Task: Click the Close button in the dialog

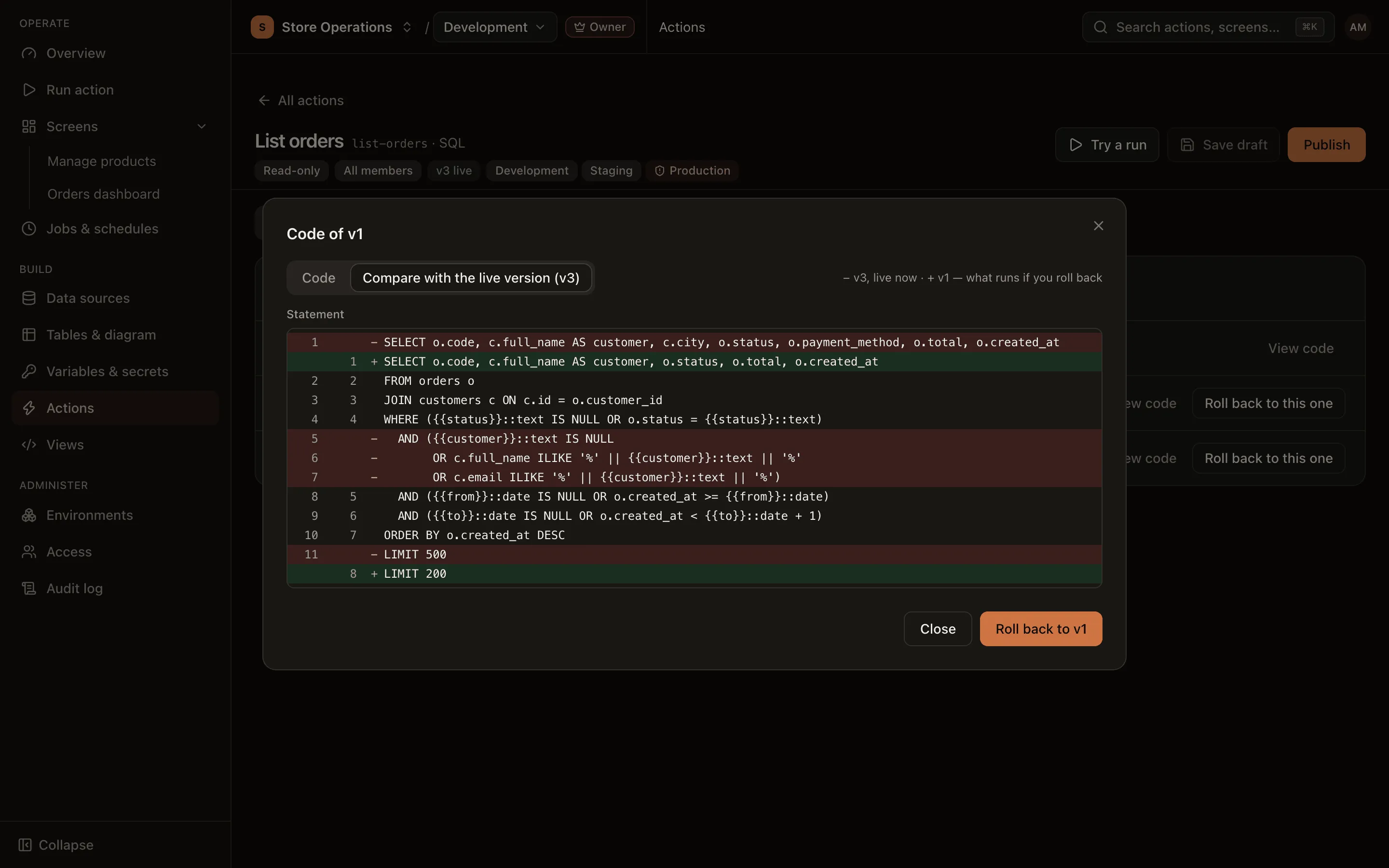Action: point(938,629)
